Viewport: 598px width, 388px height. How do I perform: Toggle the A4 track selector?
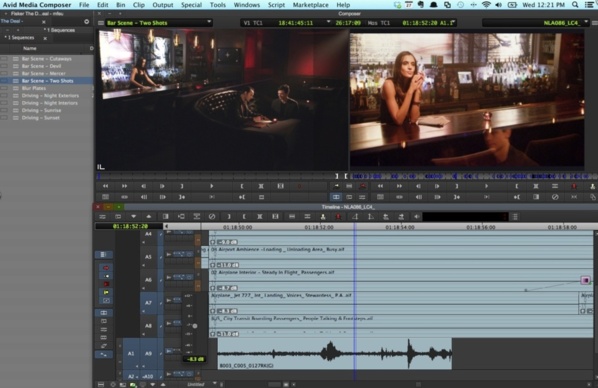click(x=148, y=234)
